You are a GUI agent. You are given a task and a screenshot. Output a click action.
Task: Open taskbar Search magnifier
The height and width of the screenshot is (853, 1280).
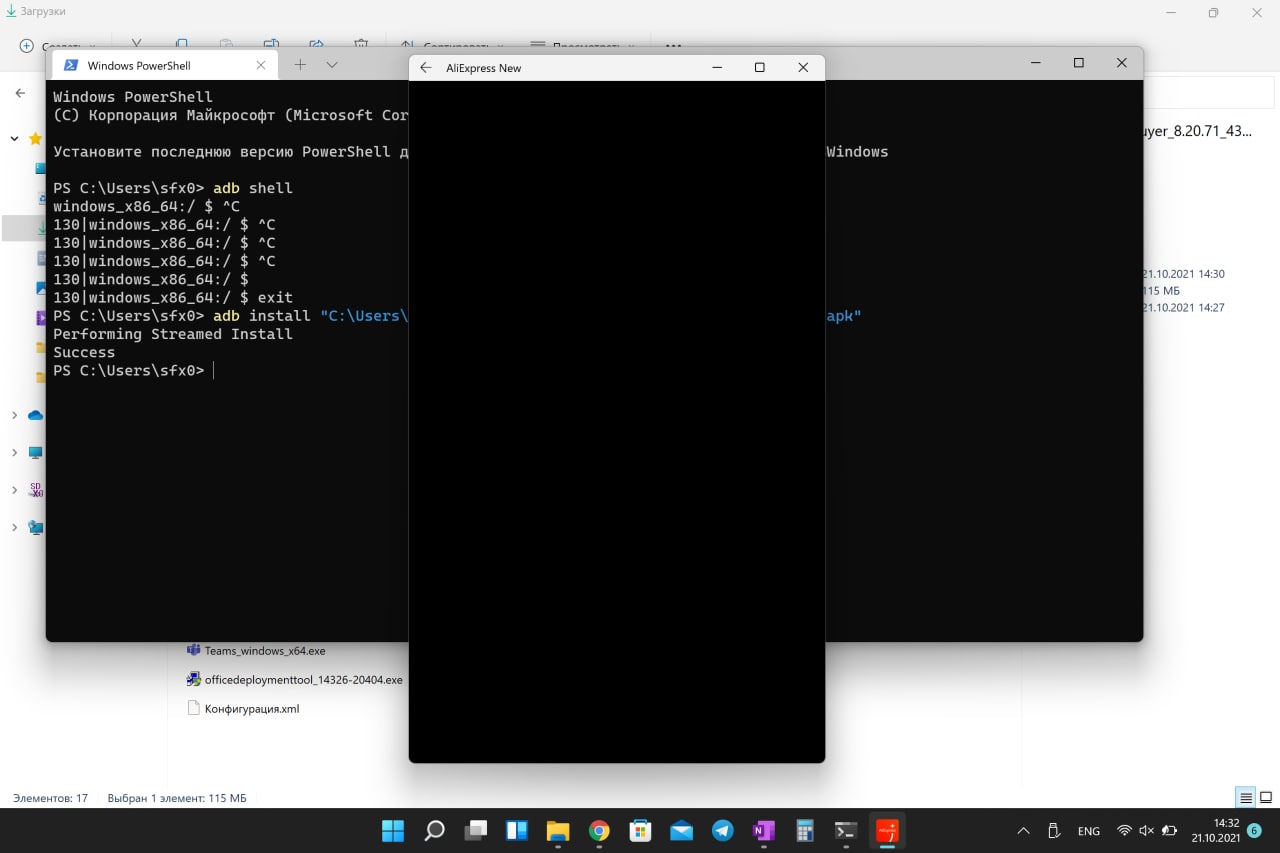pos(434,831)
